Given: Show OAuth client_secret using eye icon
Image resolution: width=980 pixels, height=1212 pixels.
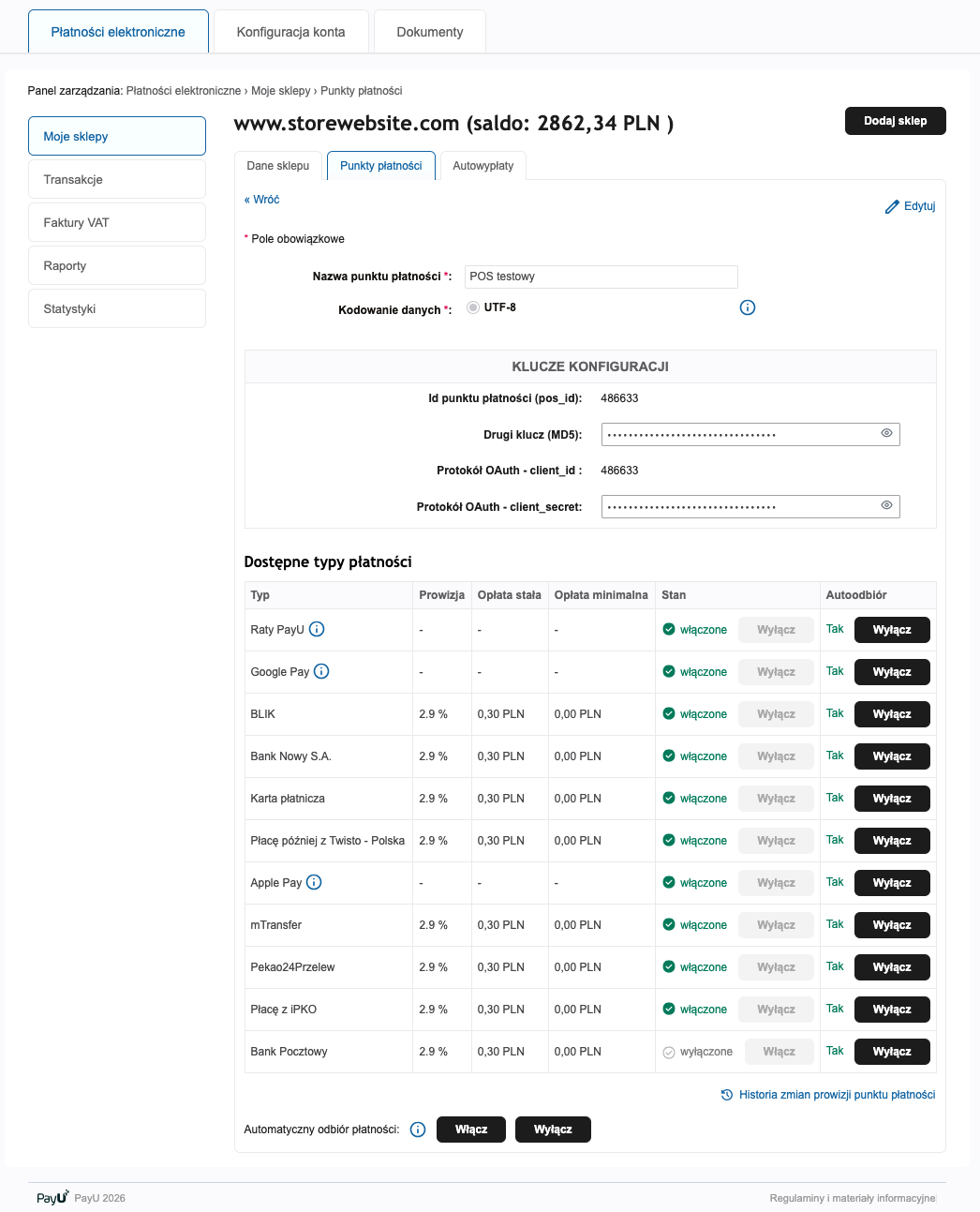Looking at the screenshot, I should (886, 505).
